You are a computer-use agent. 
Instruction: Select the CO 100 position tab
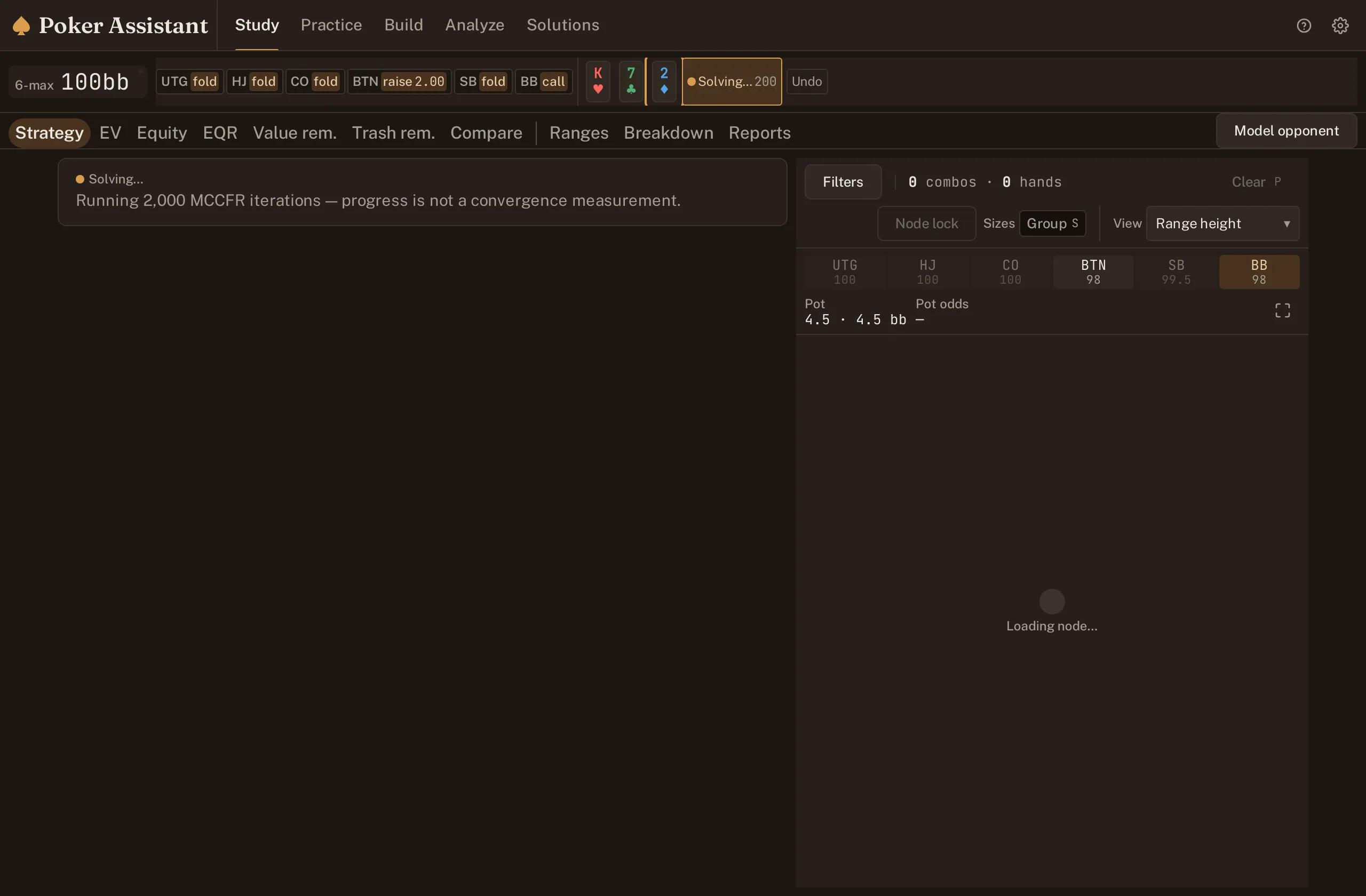click(1010, 272)
